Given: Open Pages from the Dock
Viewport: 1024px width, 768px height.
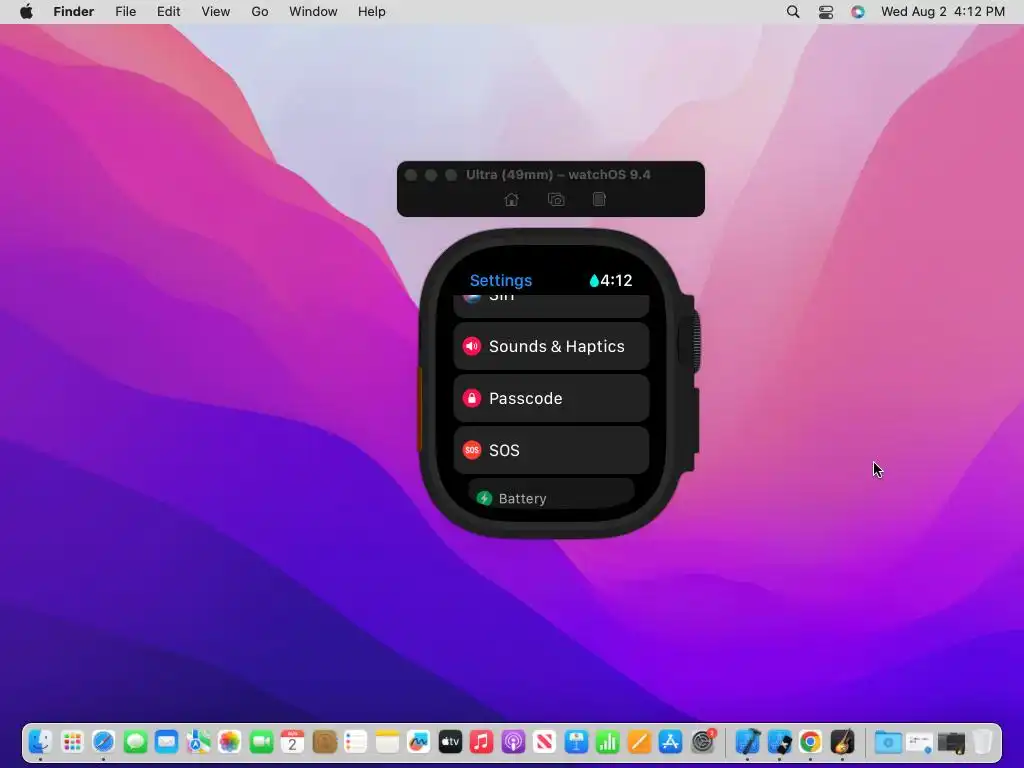Looking at the screenshot, I should click(639, 742).
